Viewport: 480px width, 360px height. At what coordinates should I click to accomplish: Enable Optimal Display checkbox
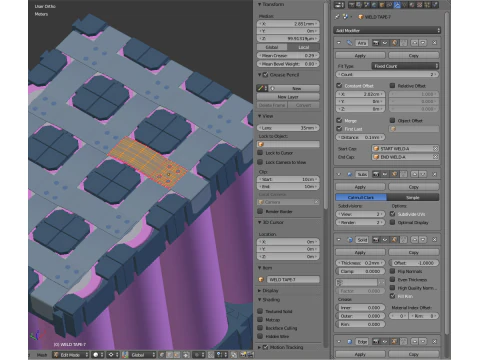pyautogui.click(x=392, y=222)
